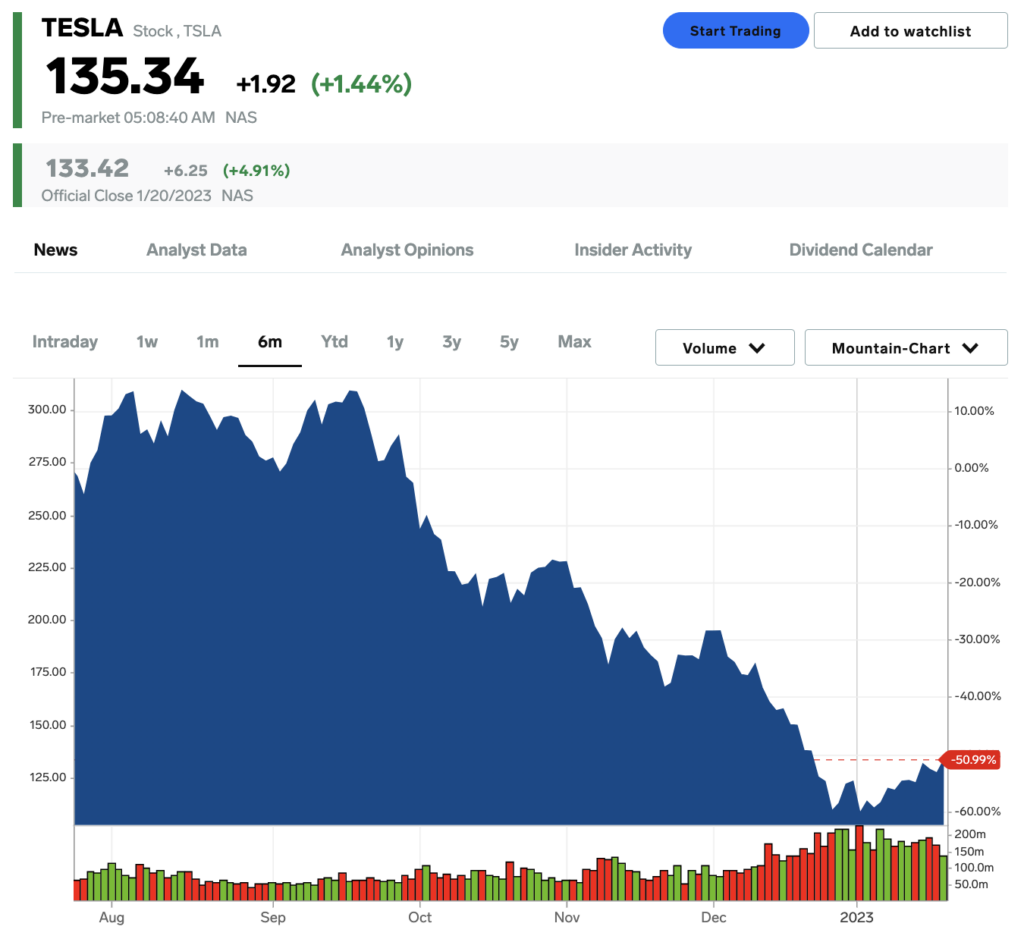Open the Analyst Opinions tab
Viewport: 1024px width, 939px height.
point(408,250)
